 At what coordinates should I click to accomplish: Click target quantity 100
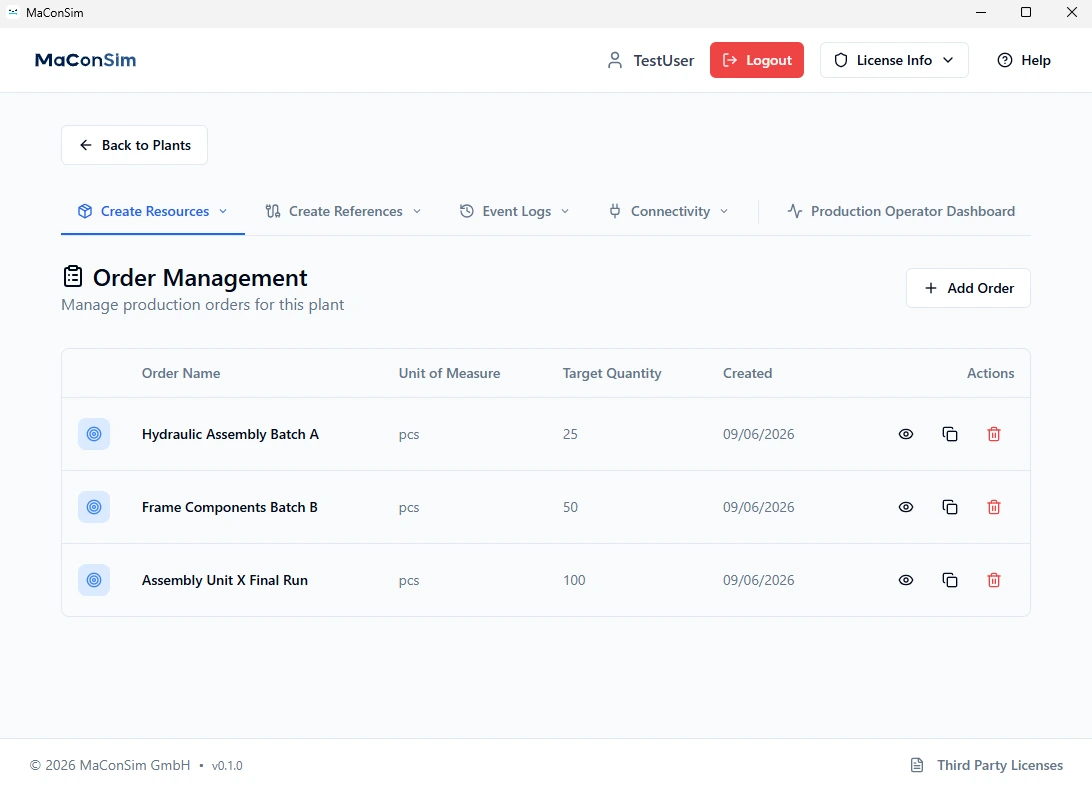[x=574, y=580]
